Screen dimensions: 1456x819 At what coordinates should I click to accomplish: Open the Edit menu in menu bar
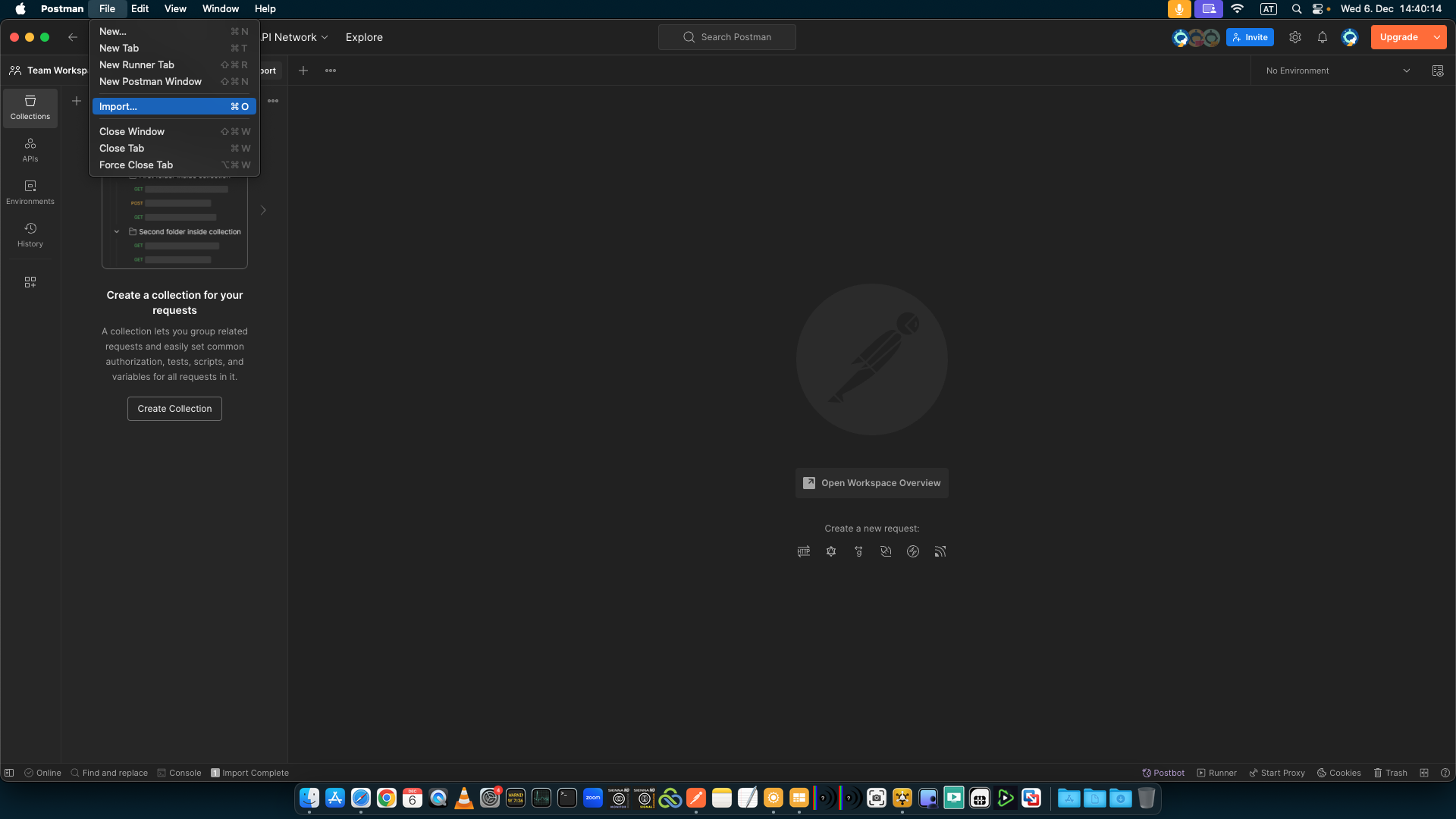(140, 8)
